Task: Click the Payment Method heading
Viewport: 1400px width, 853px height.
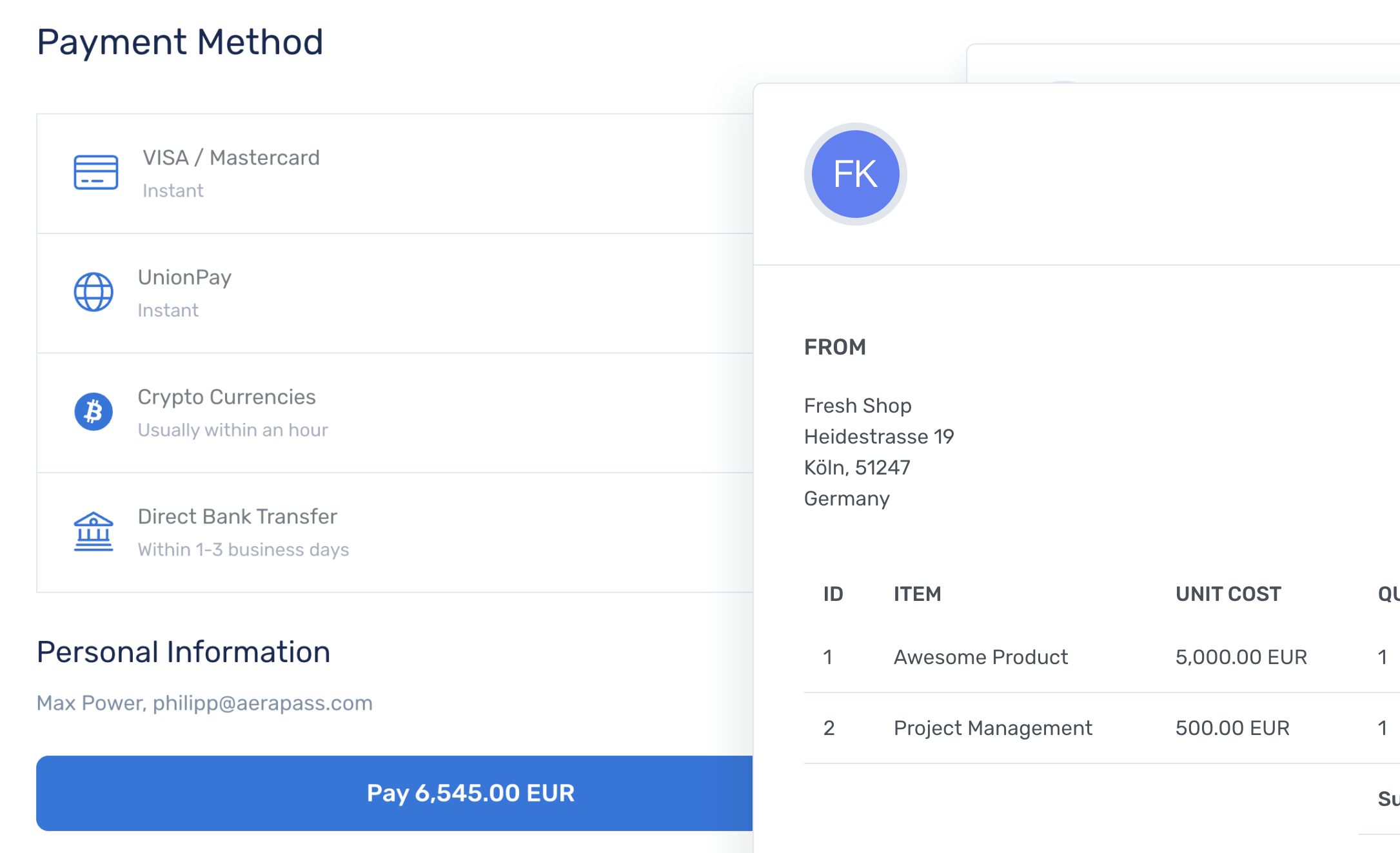Action: tap(180, 42)
